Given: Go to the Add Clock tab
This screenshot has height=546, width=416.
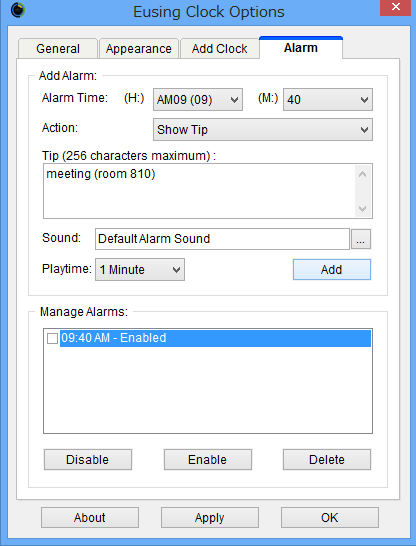Looking at the screenshot, I should [219, 48].
